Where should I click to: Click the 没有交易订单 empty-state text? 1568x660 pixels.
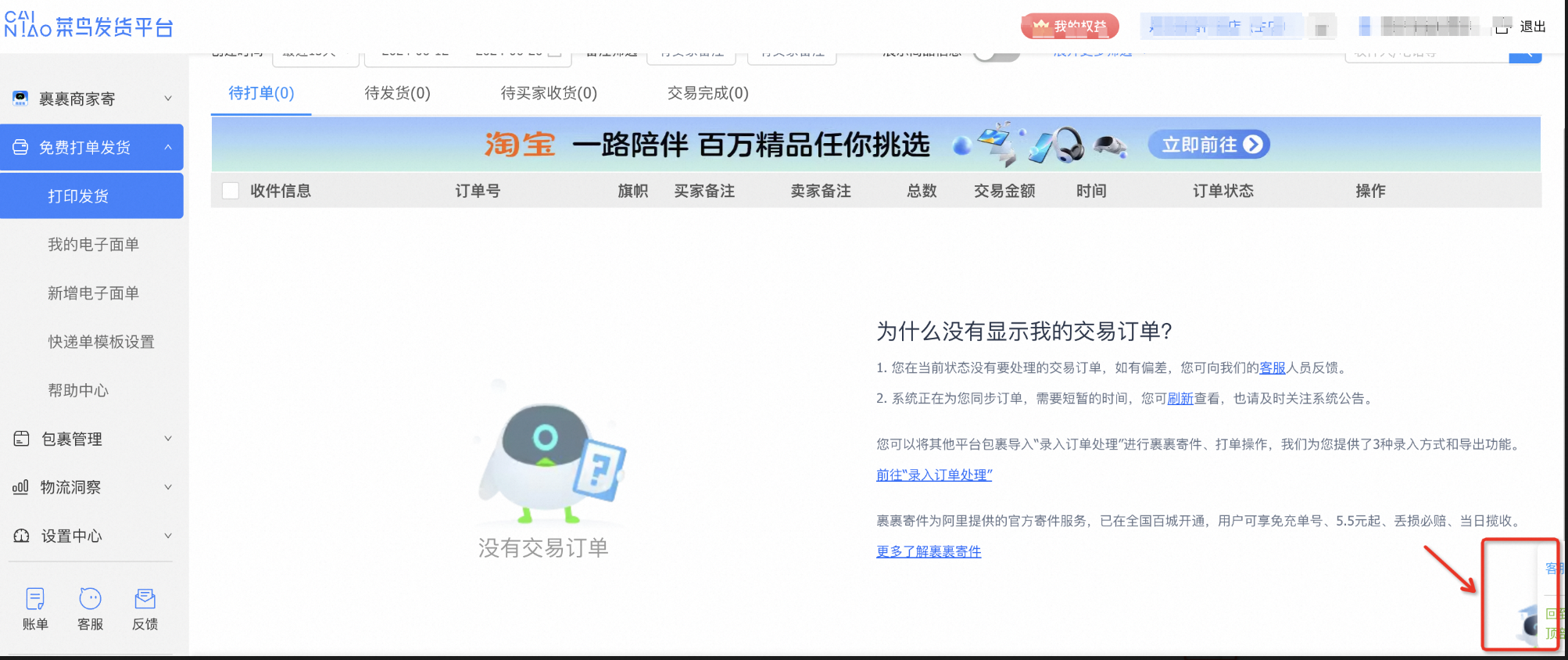click(543, 548)
